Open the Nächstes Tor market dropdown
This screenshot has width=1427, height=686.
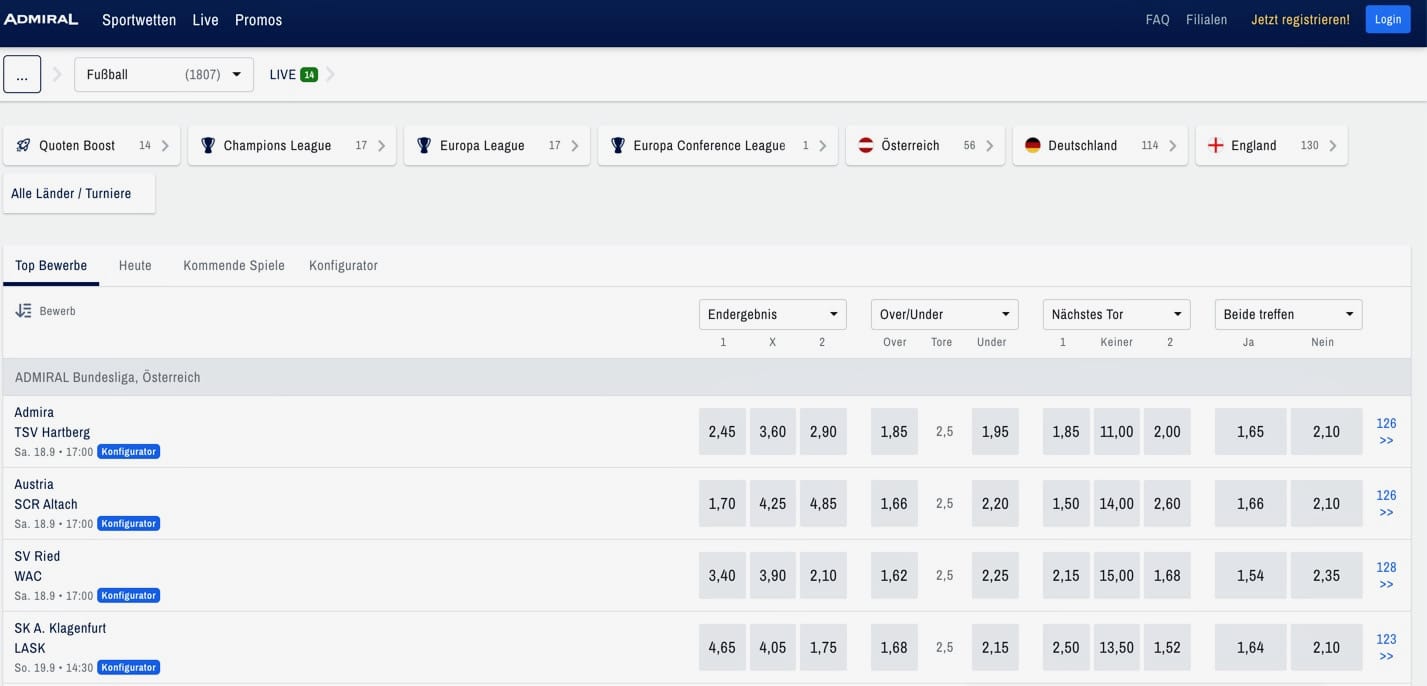1117,314
